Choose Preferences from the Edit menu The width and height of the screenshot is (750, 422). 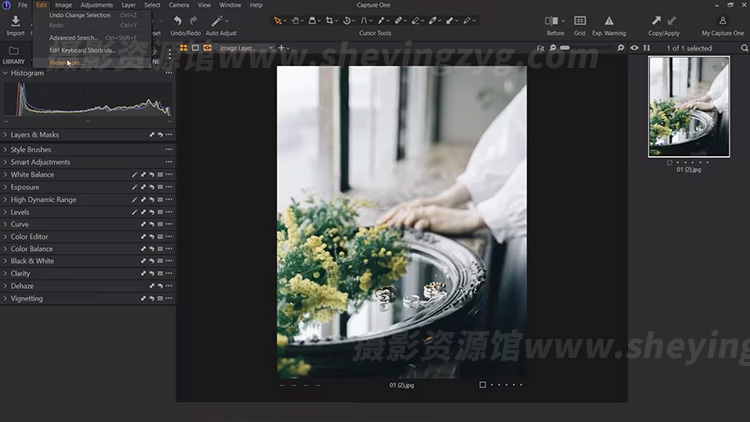point(64,62)
